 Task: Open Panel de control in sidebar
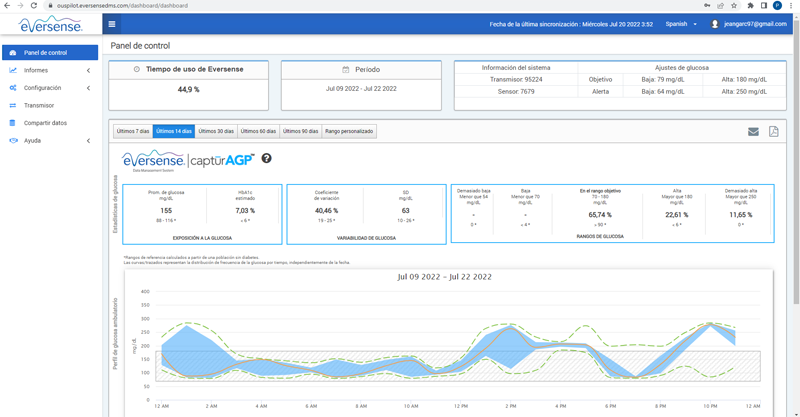[x=45, y=53]
